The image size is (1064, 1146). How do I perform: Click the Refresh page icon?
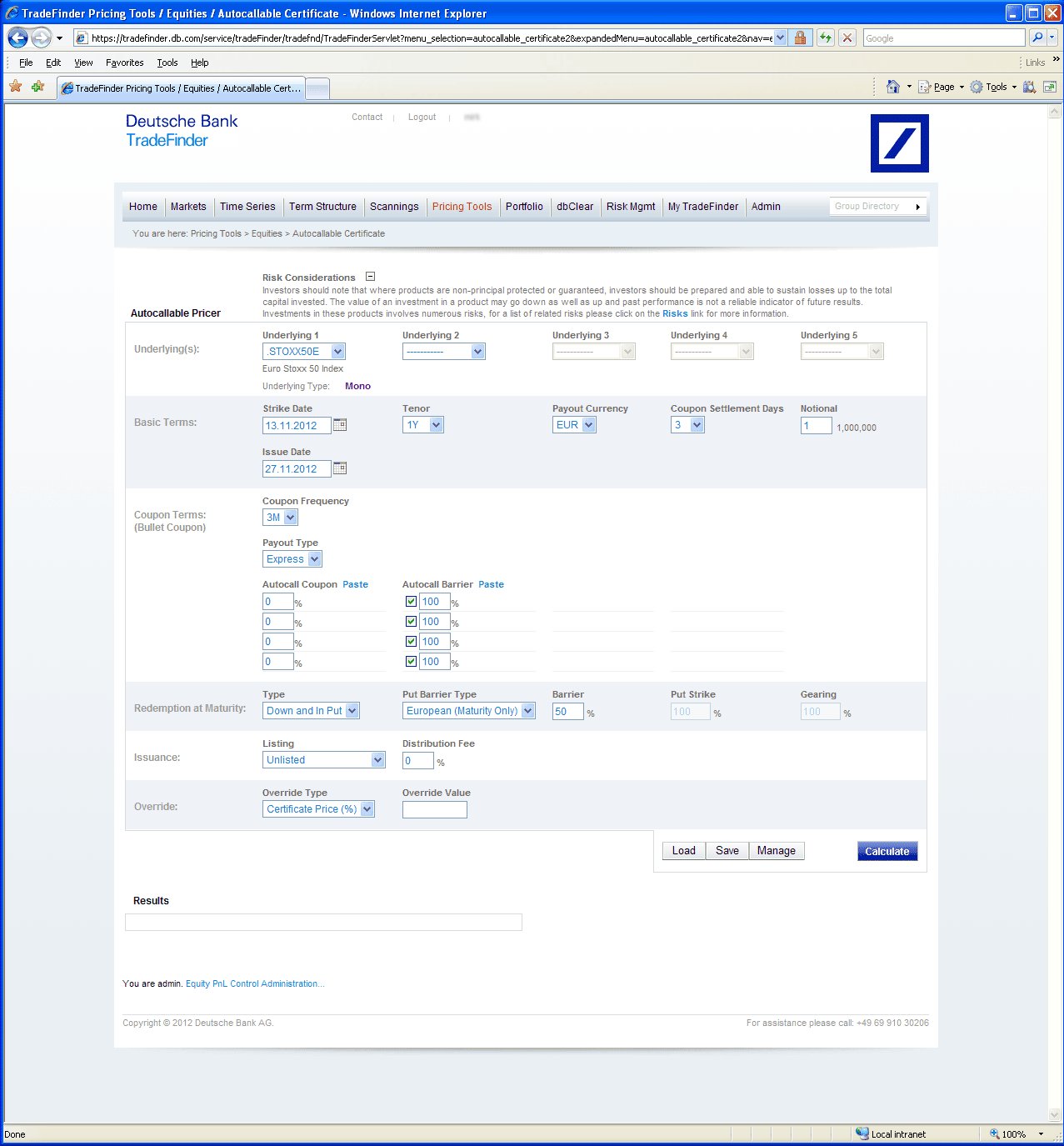click(825, 38)
